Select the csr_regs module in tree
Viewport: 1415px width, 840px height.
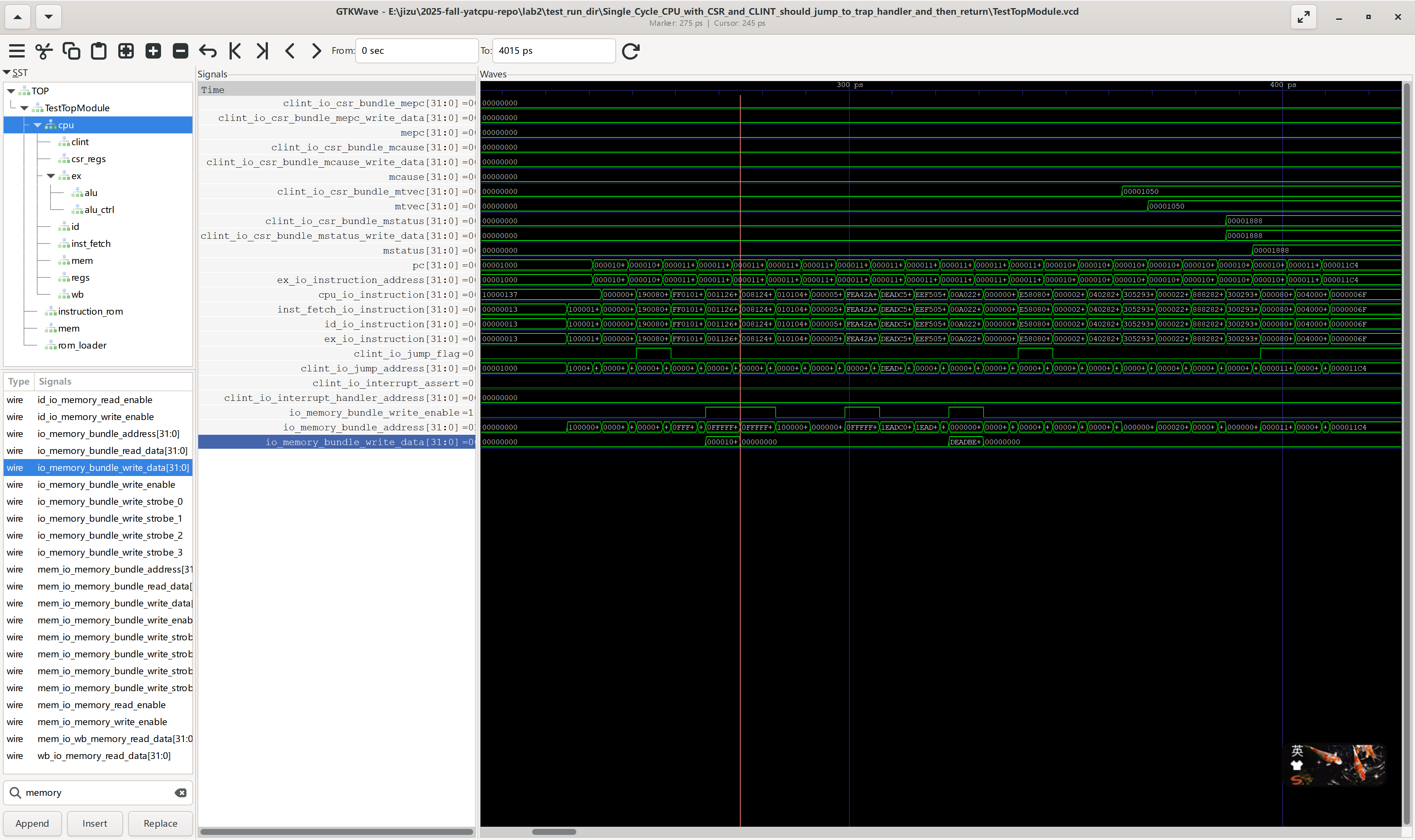point(88,159)
